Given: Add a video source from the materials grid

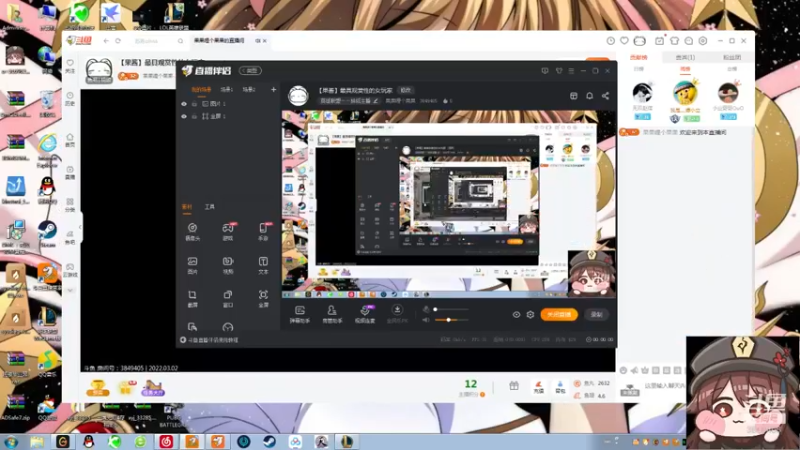Looking at the screenshot, I should coord(228,265).
